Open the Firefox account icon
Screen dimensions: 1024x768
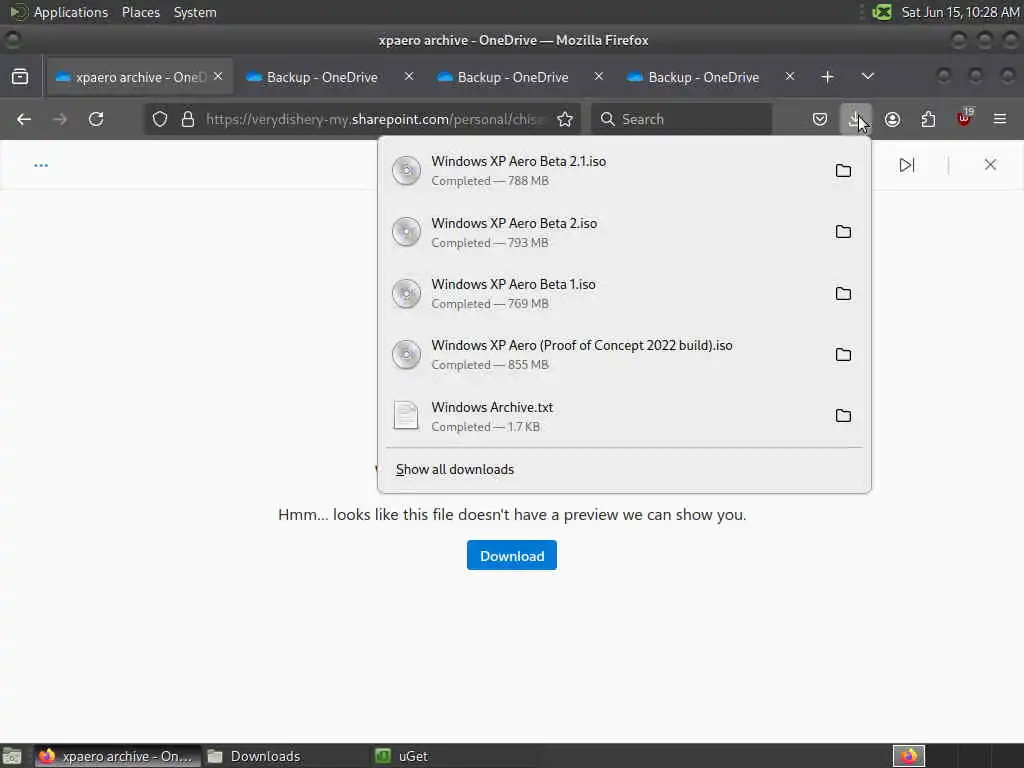[x=892, y=119]
